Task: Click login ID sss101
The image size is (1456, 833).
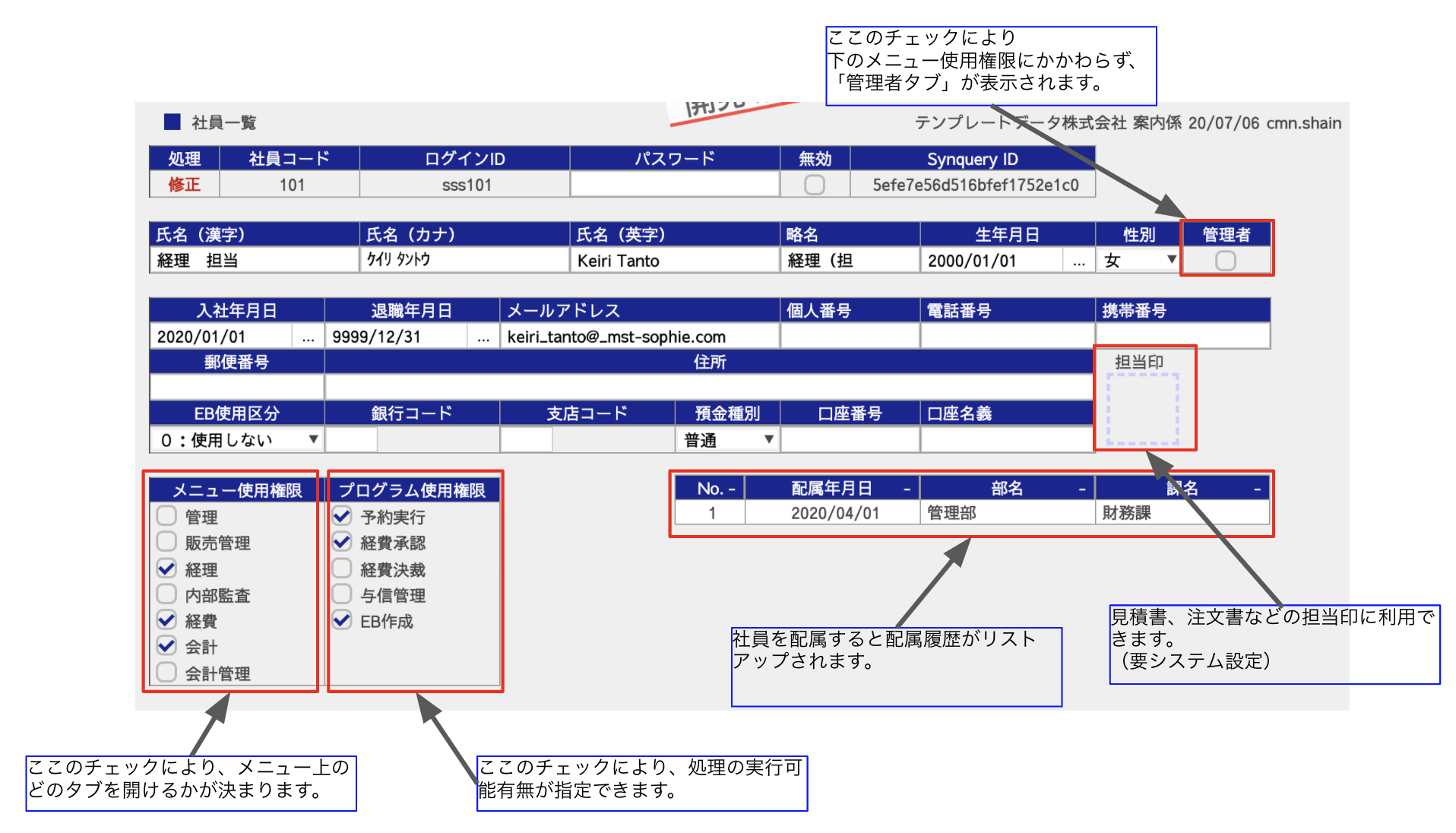Action: coord(466,185)
